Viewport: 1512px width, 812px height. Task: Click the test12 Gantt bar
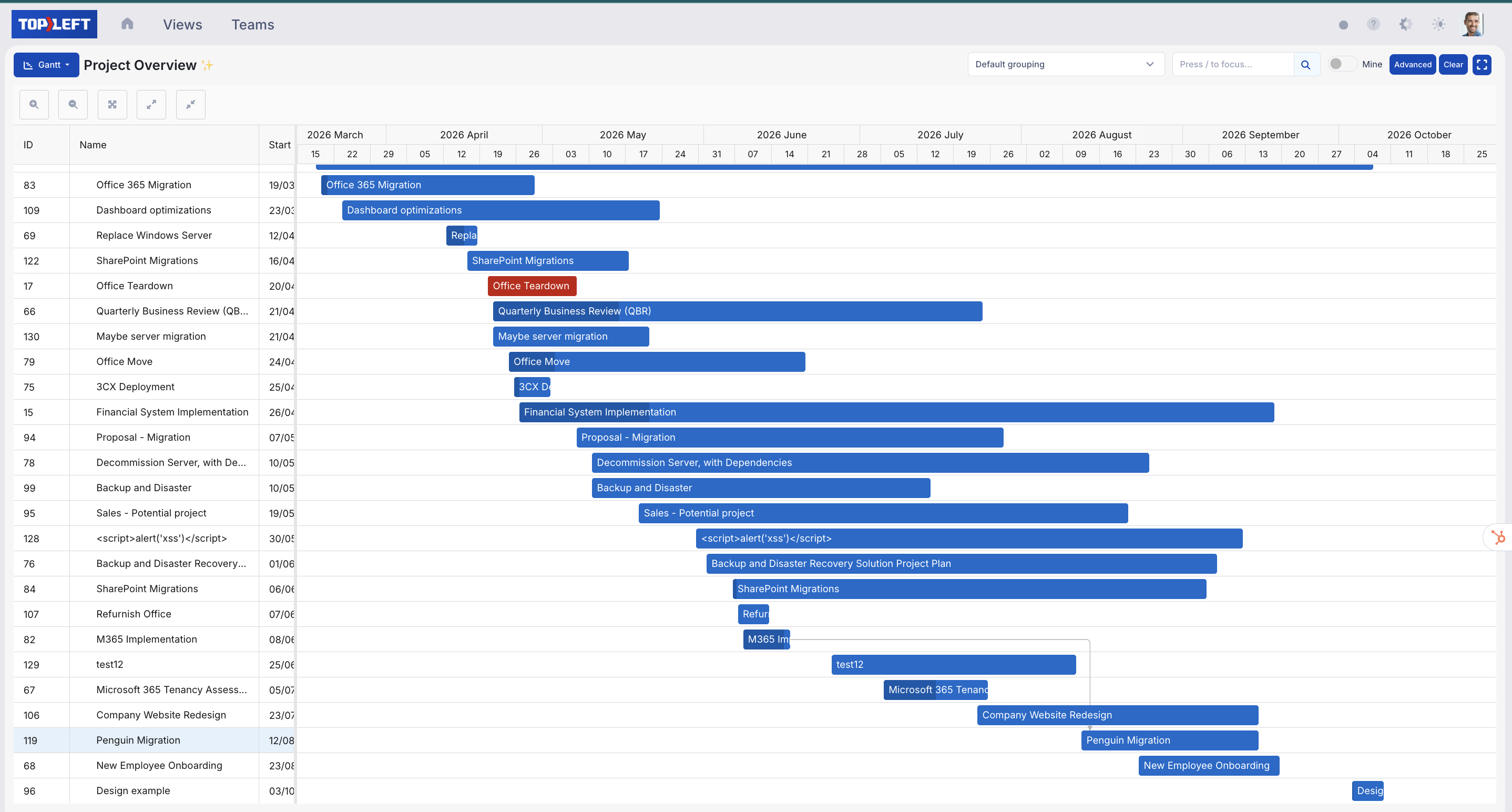coord(954,665)
